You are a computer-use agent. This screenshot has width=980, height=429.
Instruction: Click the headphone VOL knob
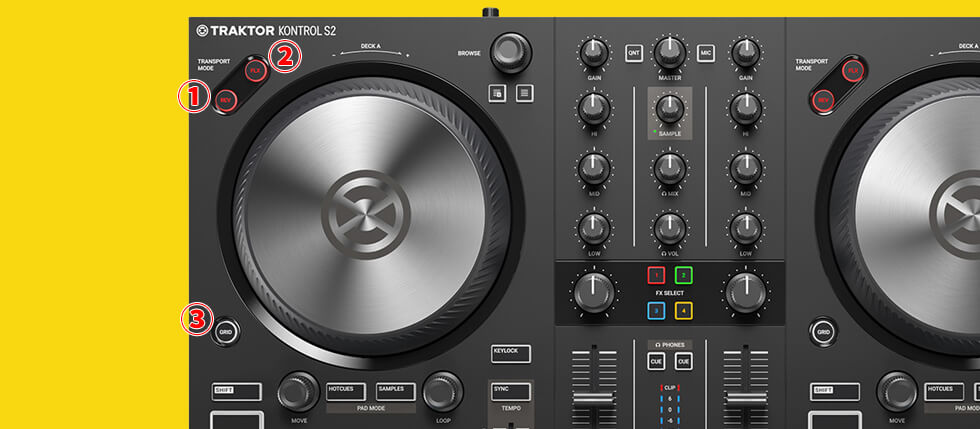[x=669, y=229]
